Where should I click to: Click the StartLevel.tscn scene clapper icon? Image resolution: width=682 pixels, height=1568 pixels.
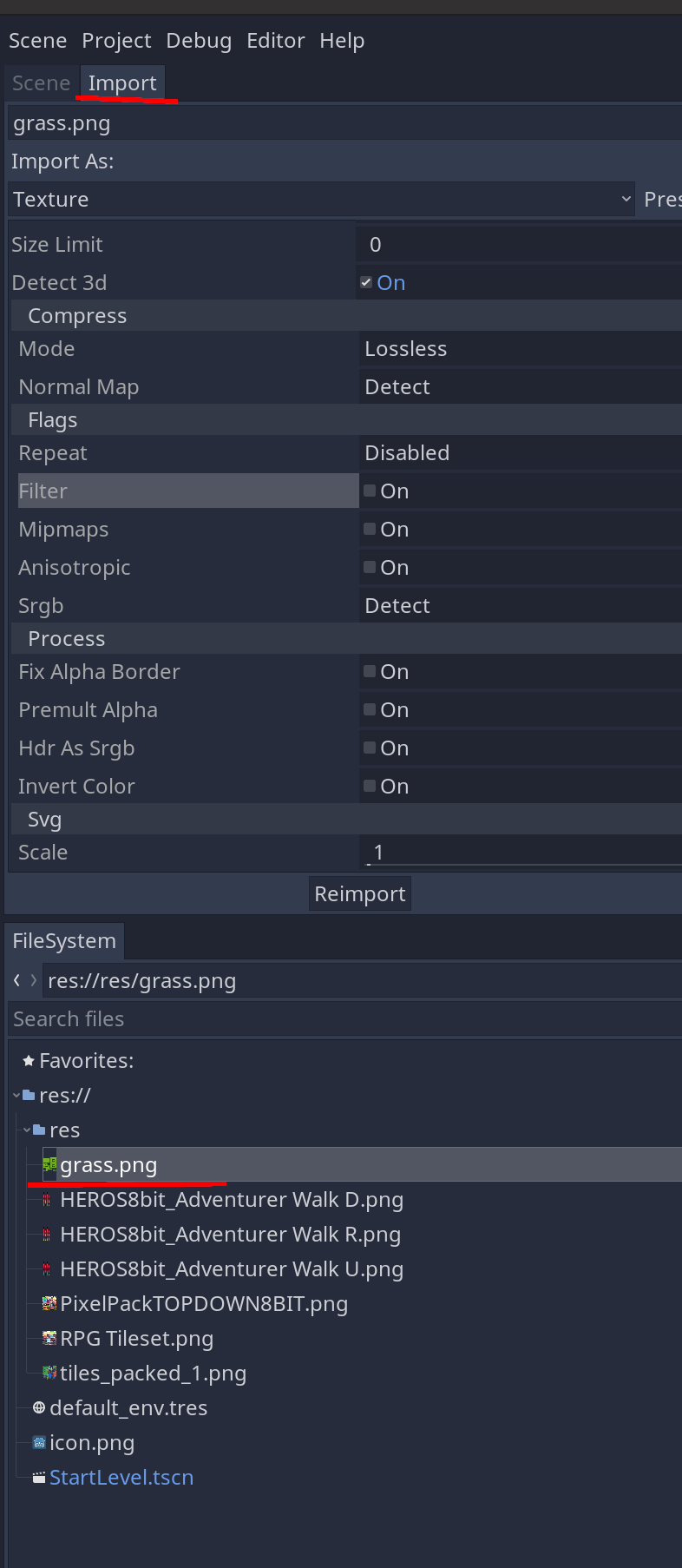(39, 1477)
